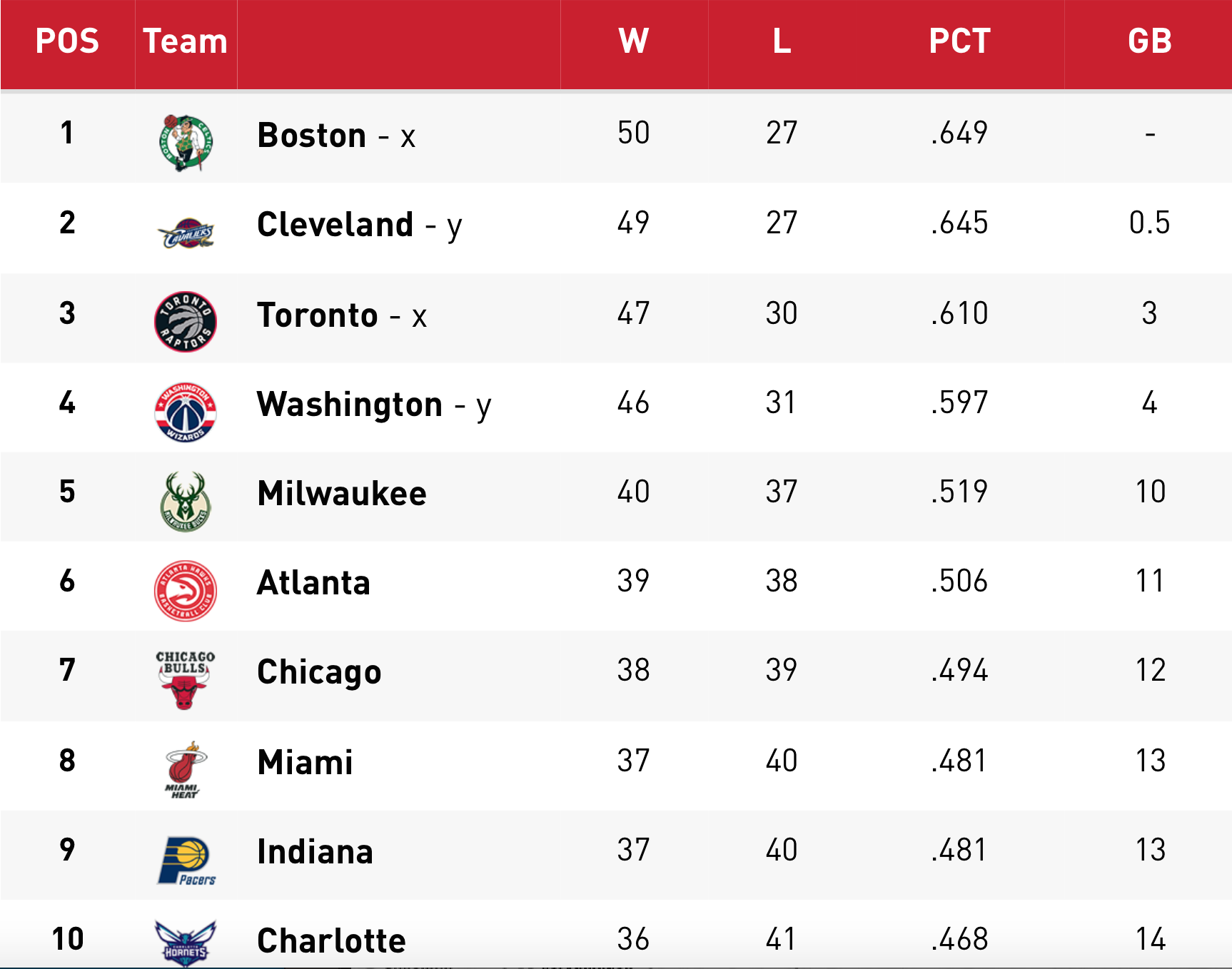Open the Chicago Bulls logo

coord(186,680)
